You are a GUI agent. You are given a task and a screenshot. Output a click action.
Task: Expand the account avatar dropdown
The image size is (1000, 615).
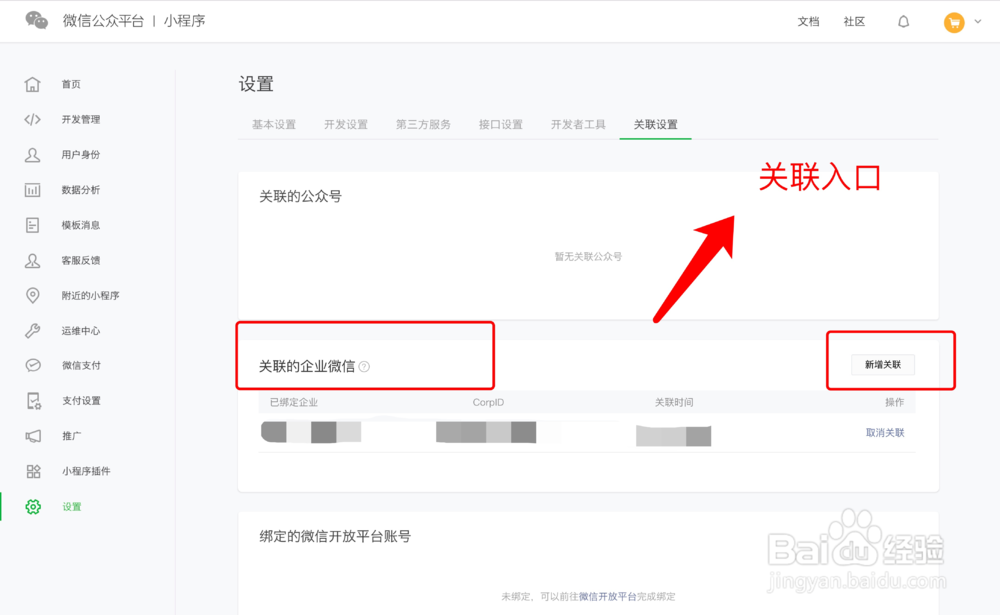point(962,21)
